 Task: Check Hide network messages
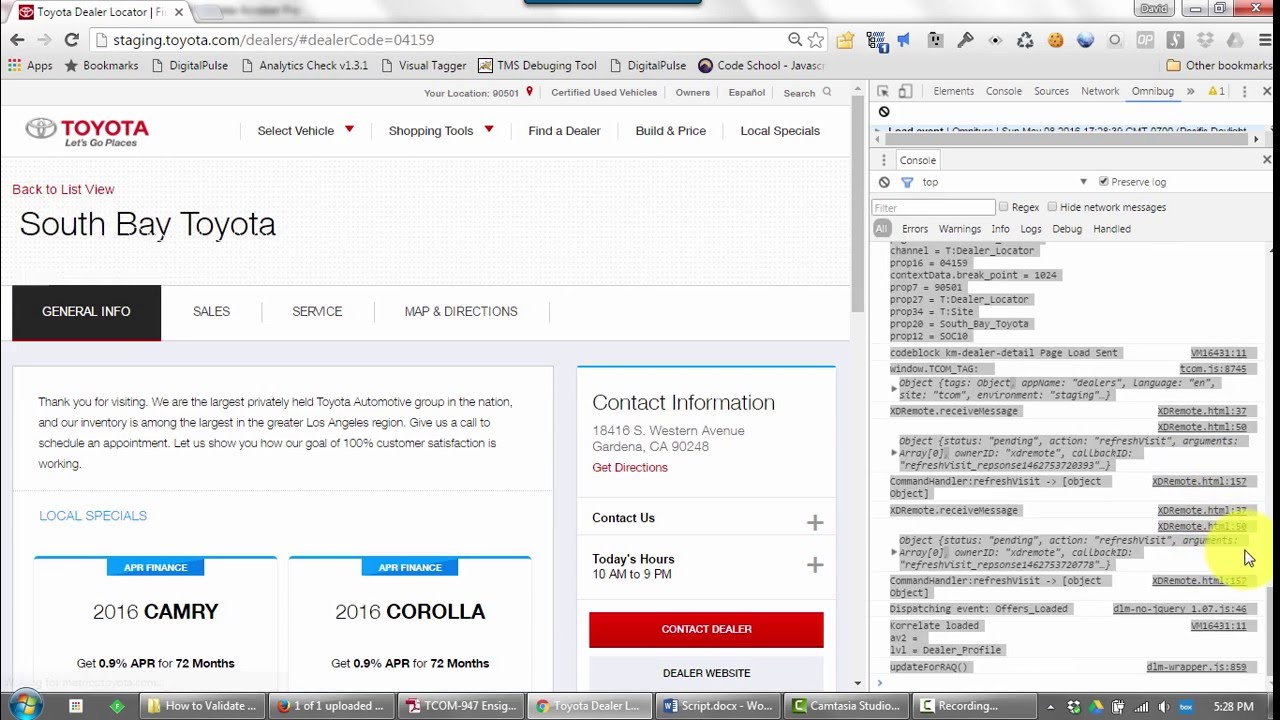[x=1052, y=207]
